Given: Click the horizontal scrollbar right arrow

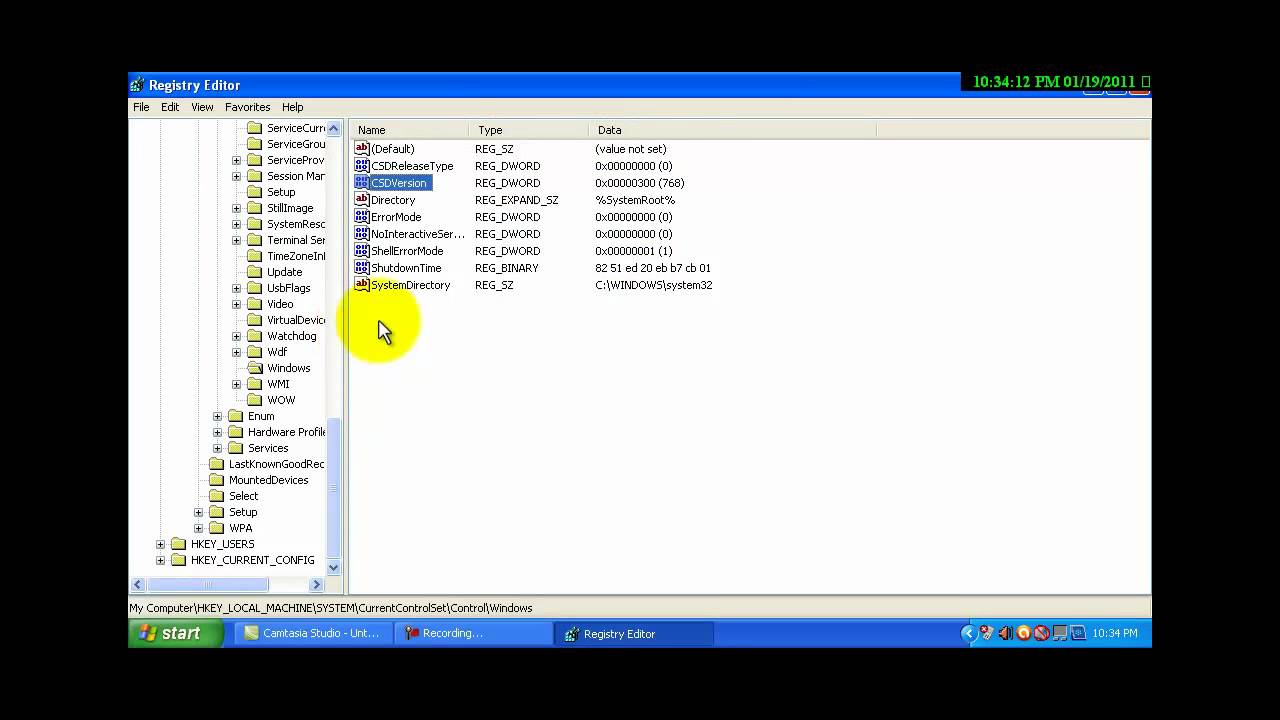Looking at the screenshot, I should pos(317,584).
